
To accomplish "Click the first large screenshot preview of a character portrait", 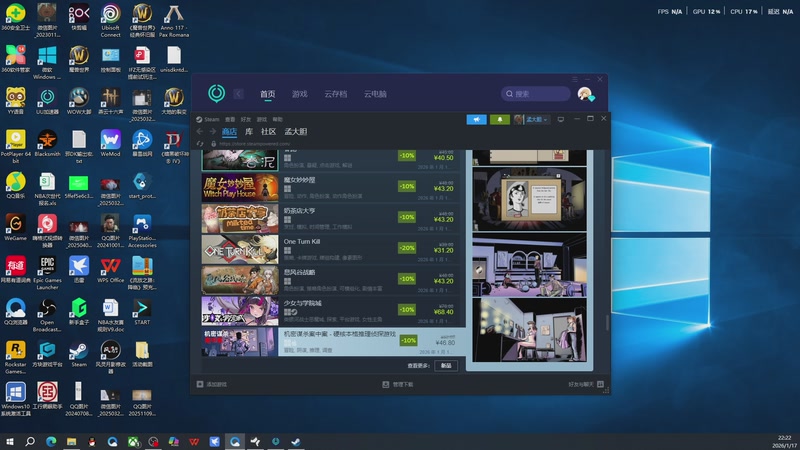I will [x=529, y=199].
